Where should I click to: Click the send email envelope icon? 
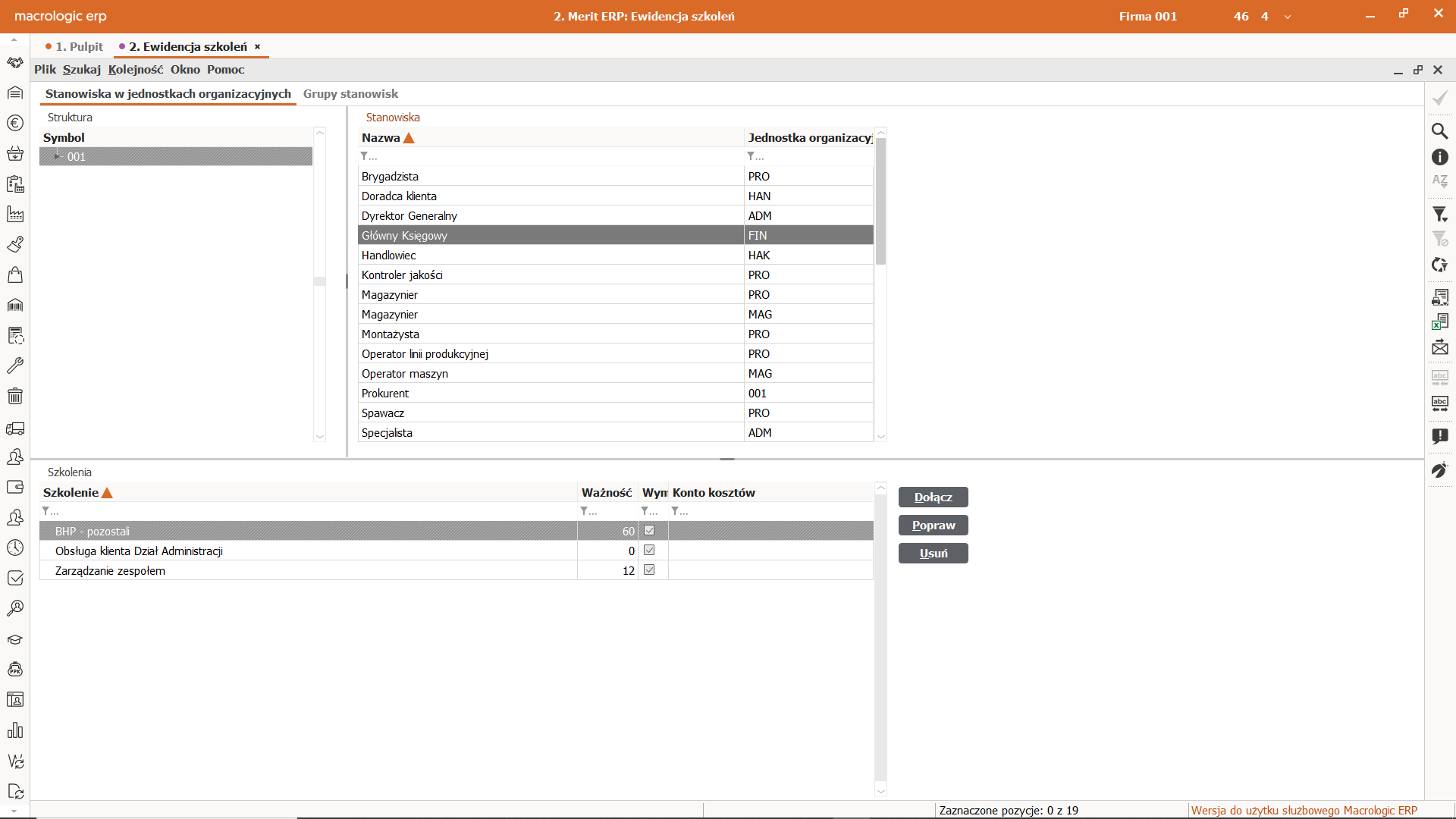pos(1439,347)
